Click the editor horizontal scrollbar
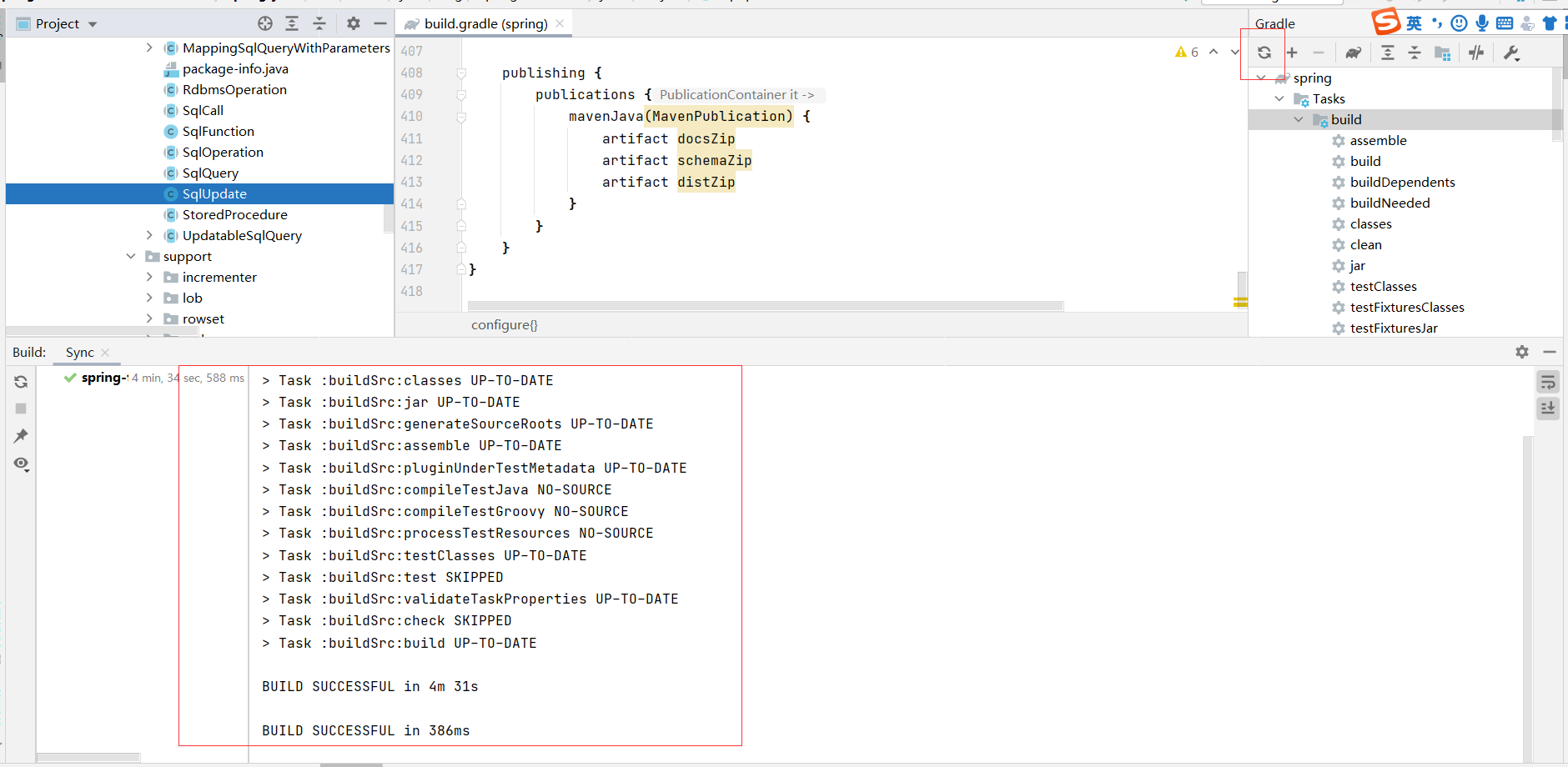 [765, 306]
